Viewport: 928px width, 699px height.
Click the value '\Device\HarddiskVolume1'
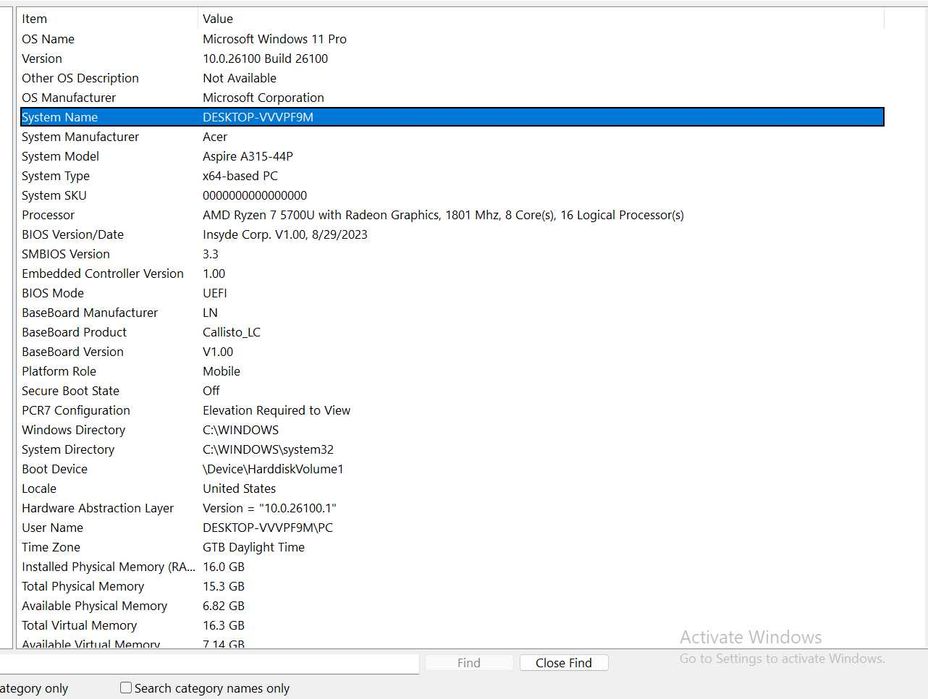(x=273, y=469)
